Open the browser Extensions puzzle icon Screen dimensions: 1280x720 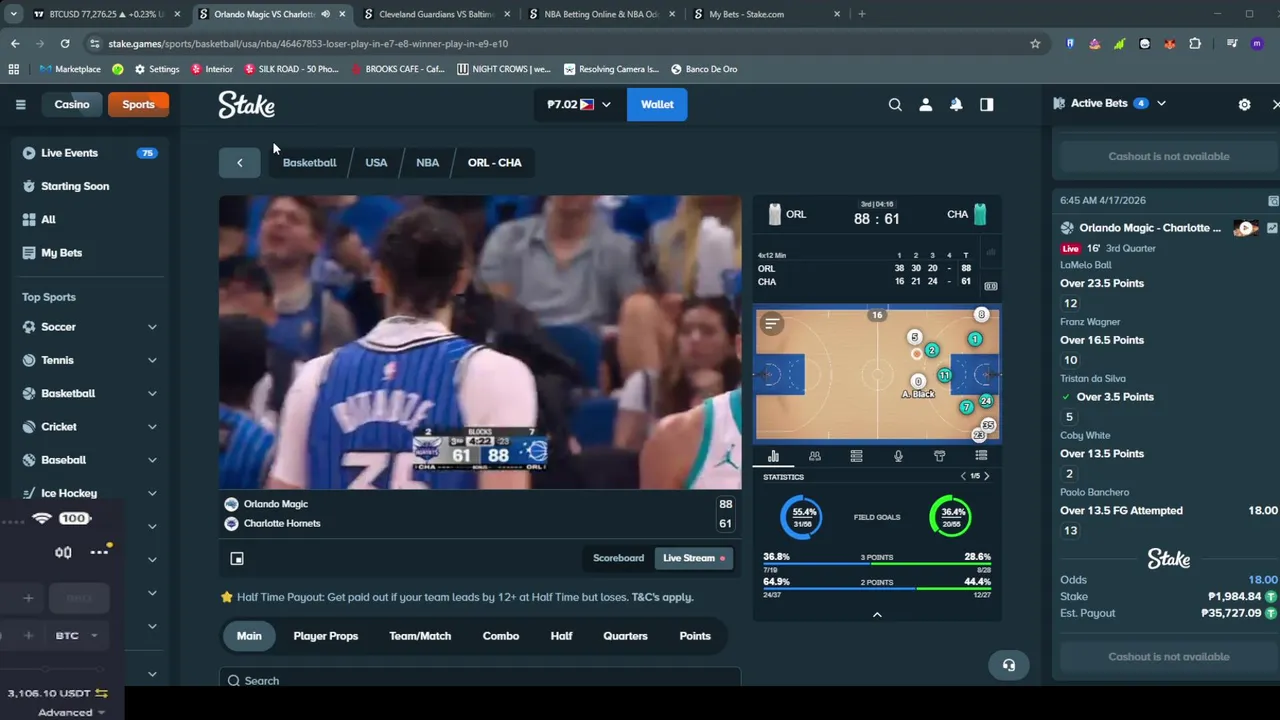(x=1195, y=43)
